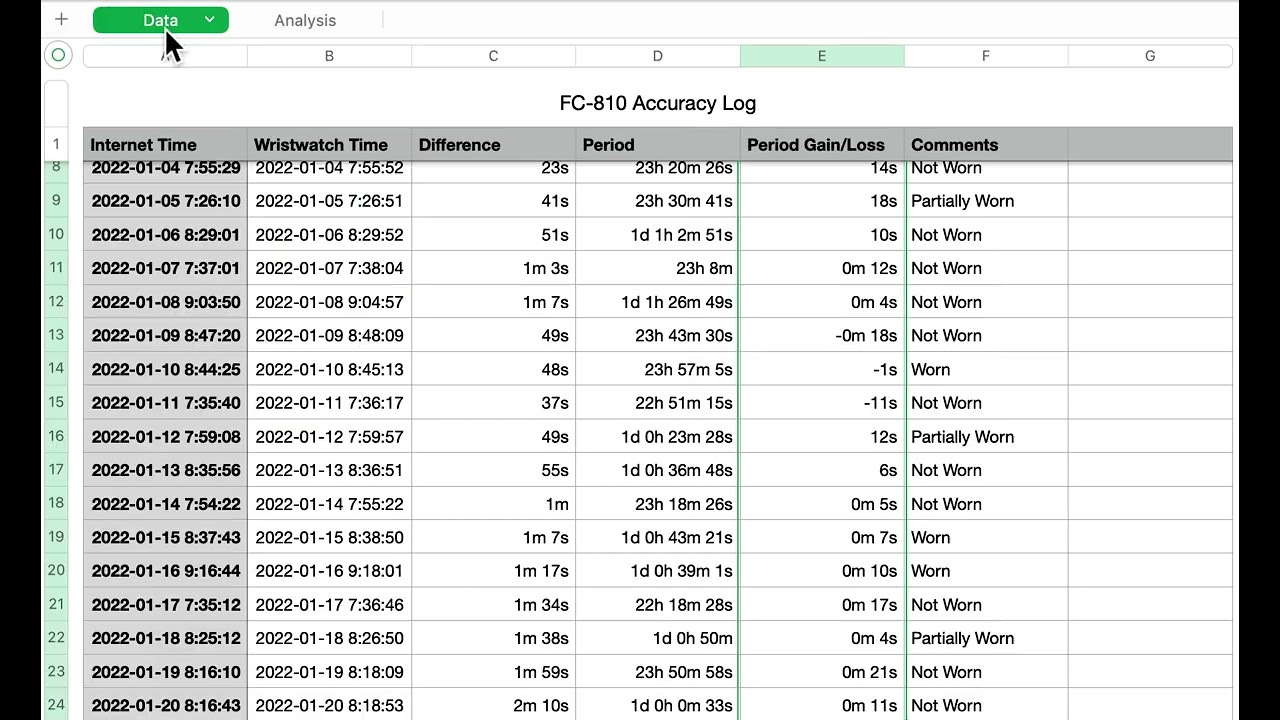Select cell containing 2022-01-10 8:44:25
The height and width of the screenshot is (720, 1280).
click(166, 370)
